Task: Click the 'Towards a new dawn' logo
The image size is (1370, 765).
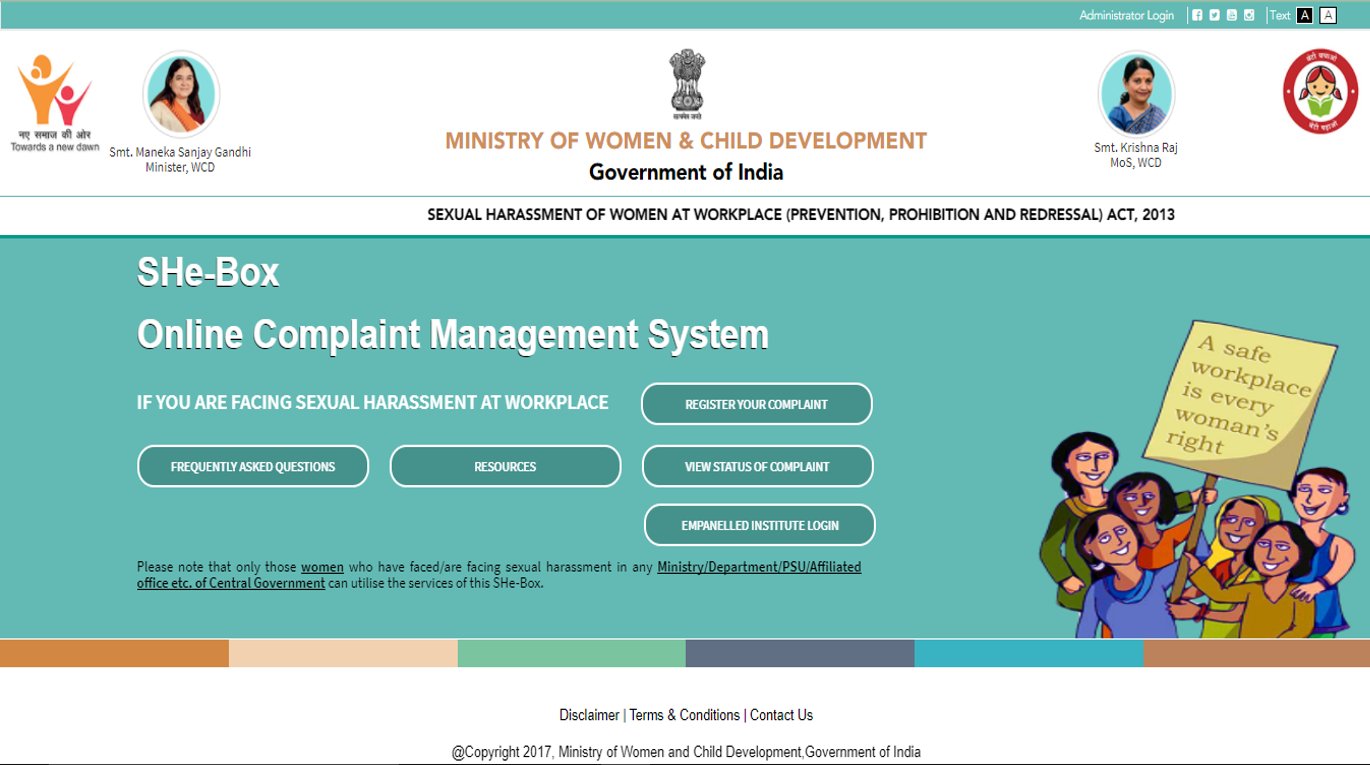Action: [55, 103]
